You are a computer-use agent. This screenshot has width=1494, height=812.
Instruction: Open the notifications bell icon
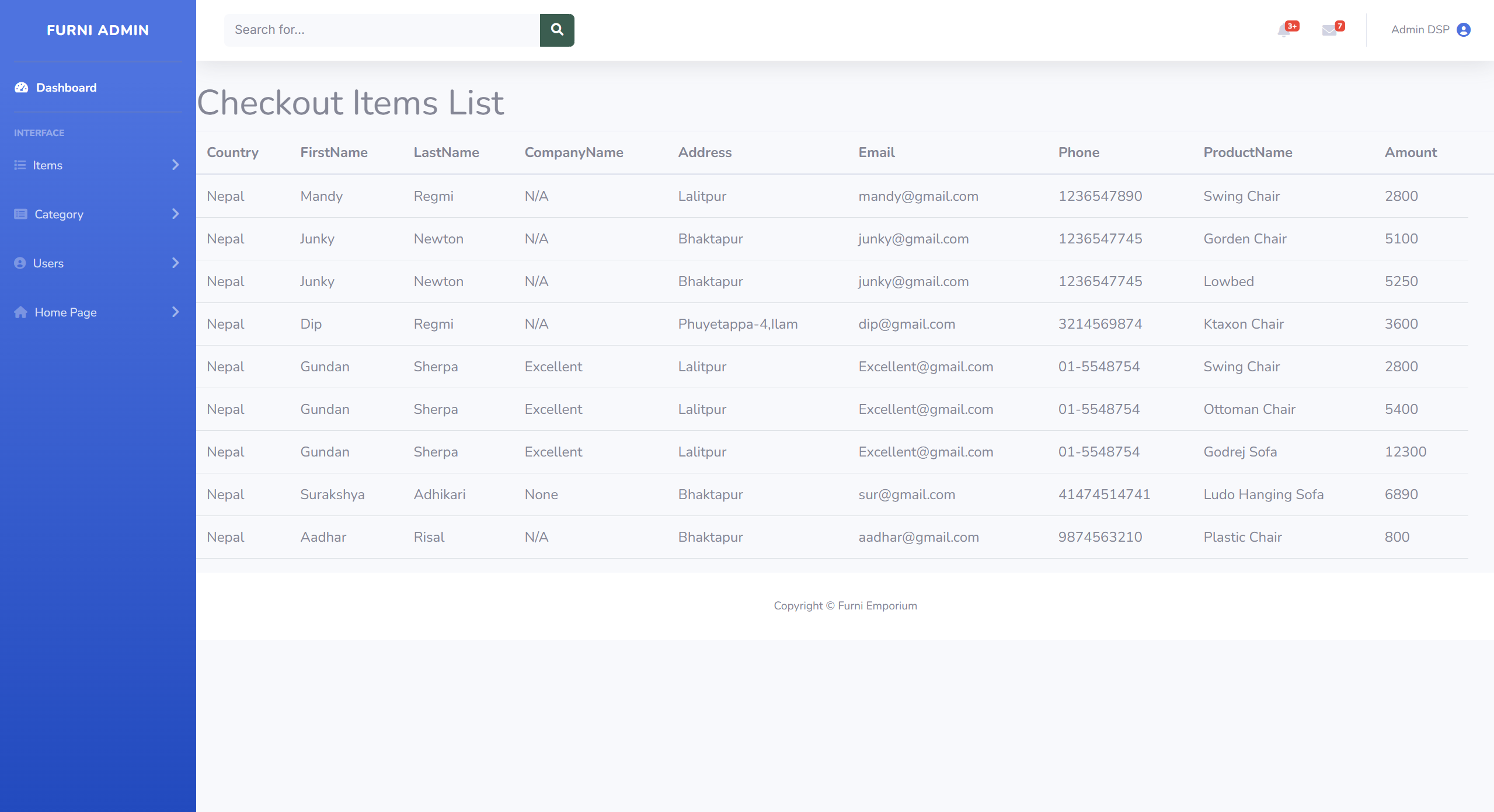(x=1283, y=30)
